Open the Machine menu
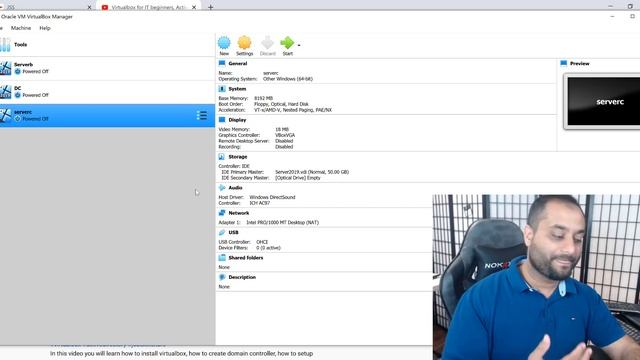 point(21,28)
